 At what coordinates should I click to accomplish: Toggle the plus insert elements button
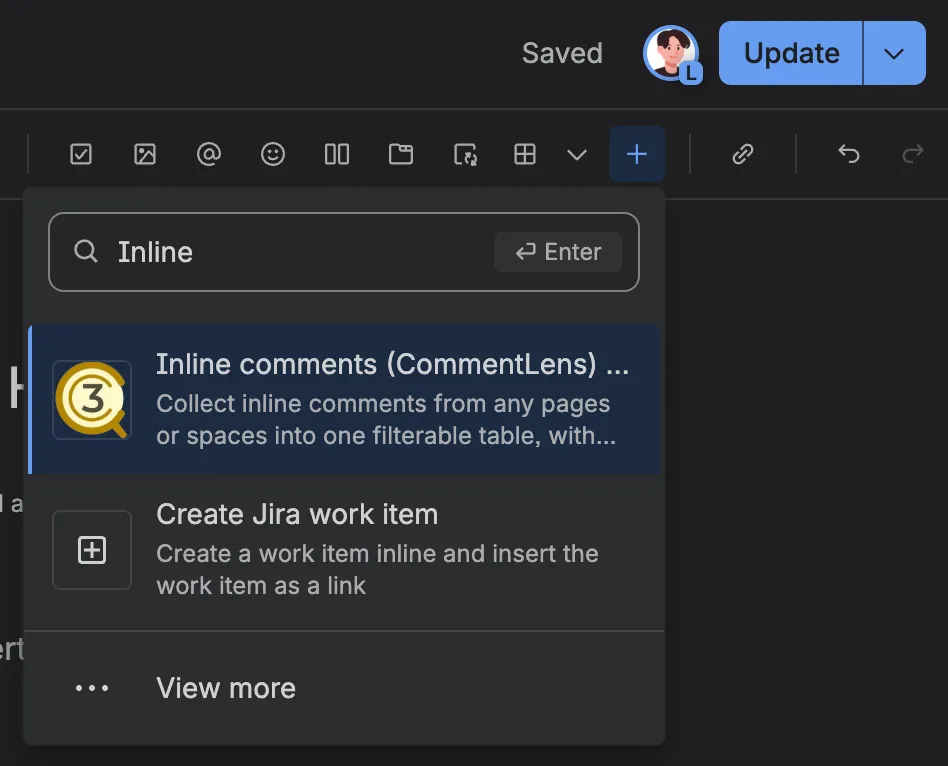637,154
